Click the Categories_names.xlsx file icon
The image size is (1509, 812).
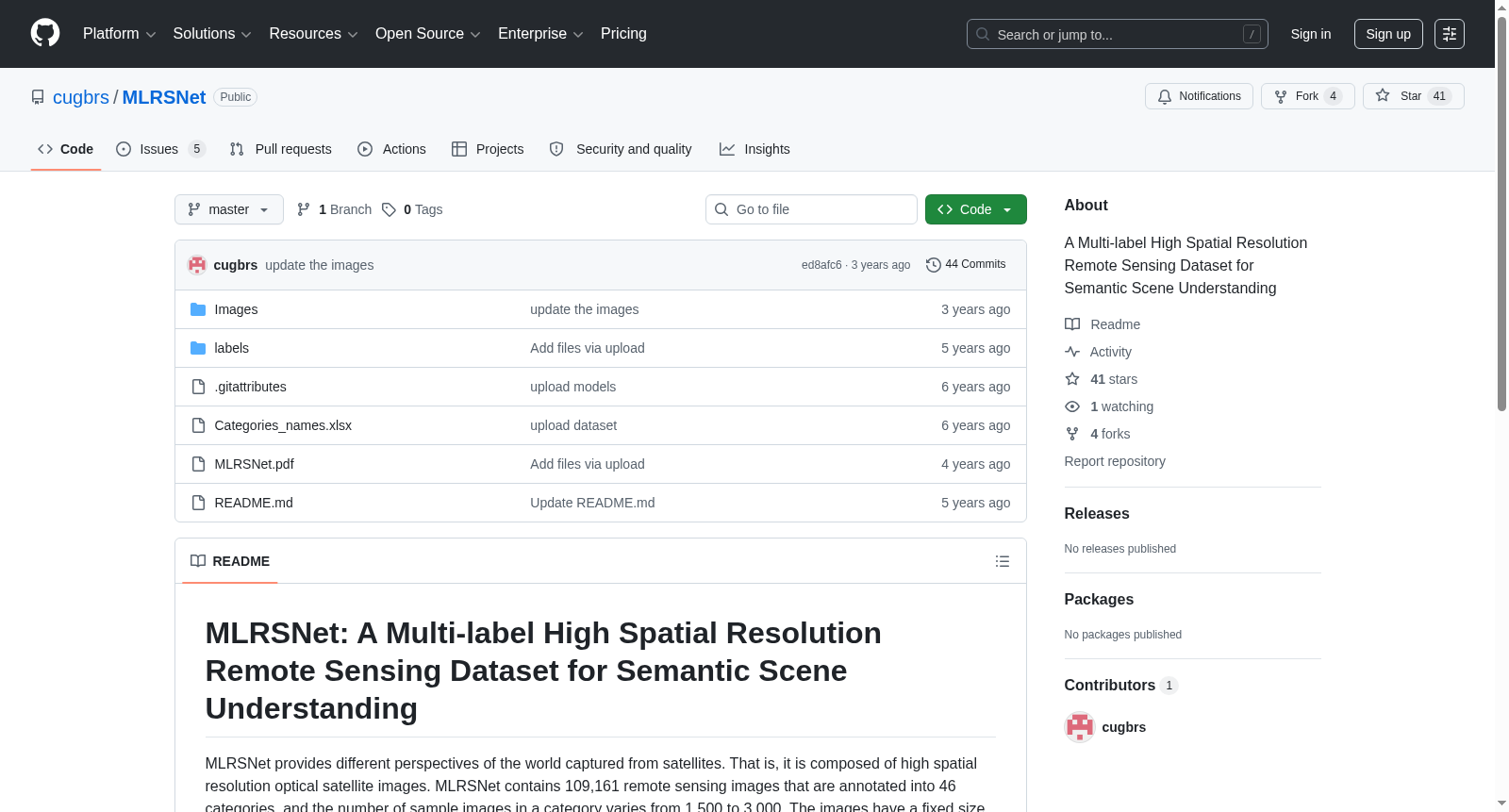click(198, 425)
